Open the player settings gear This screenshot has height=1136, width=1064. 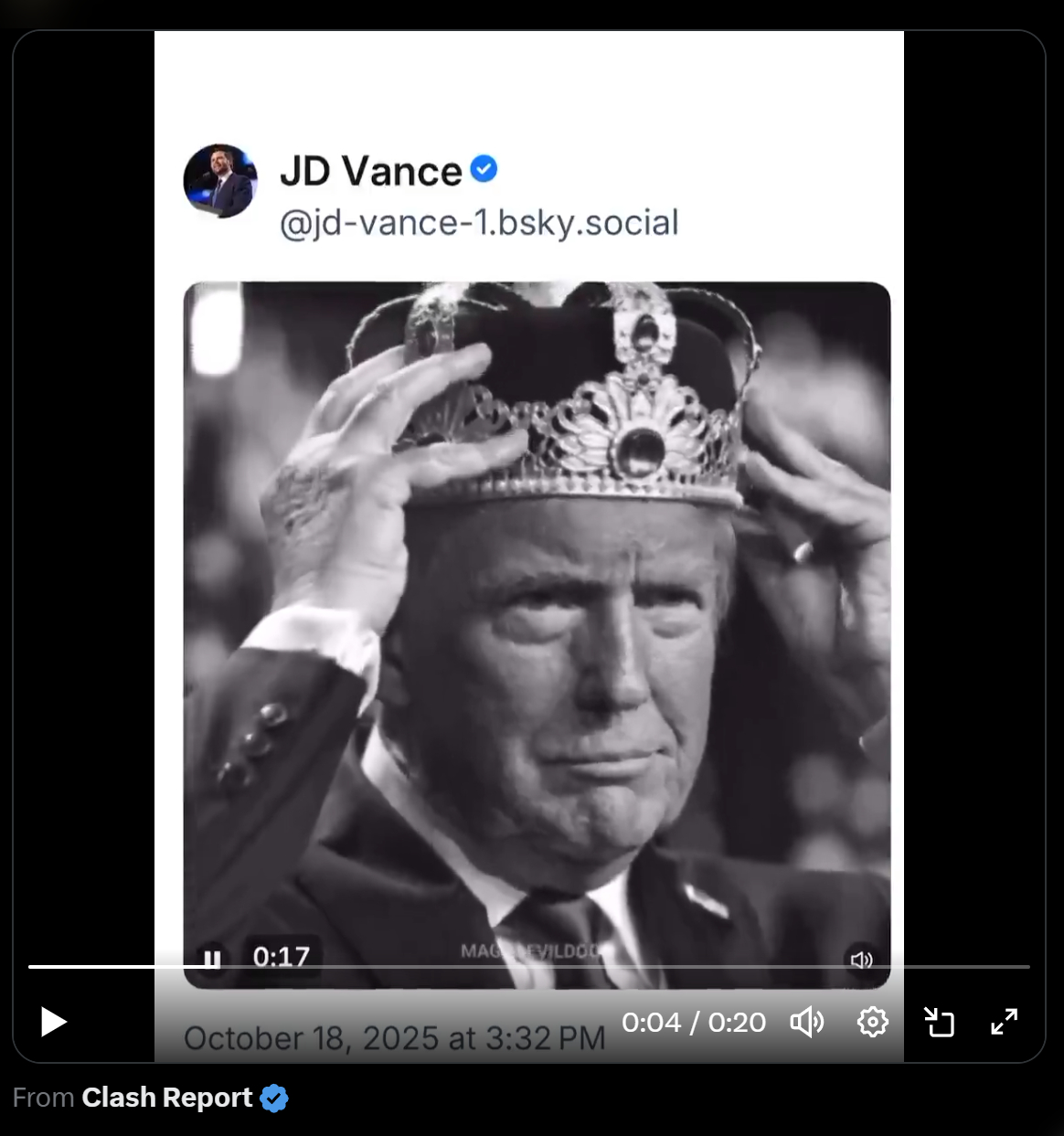873,1022
